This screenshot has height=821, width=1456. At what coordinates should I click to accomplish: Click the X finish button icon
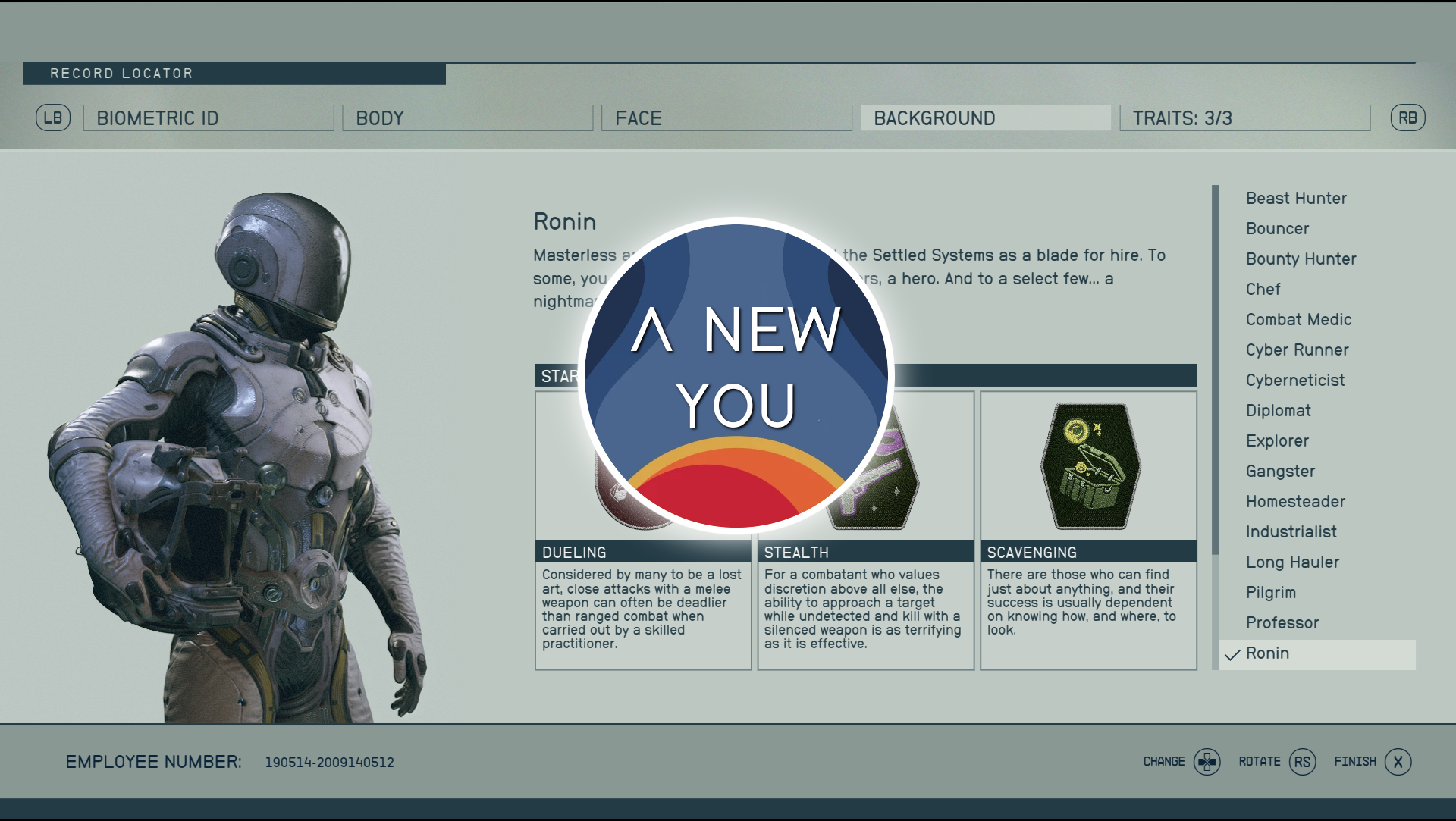[1398, 762]
